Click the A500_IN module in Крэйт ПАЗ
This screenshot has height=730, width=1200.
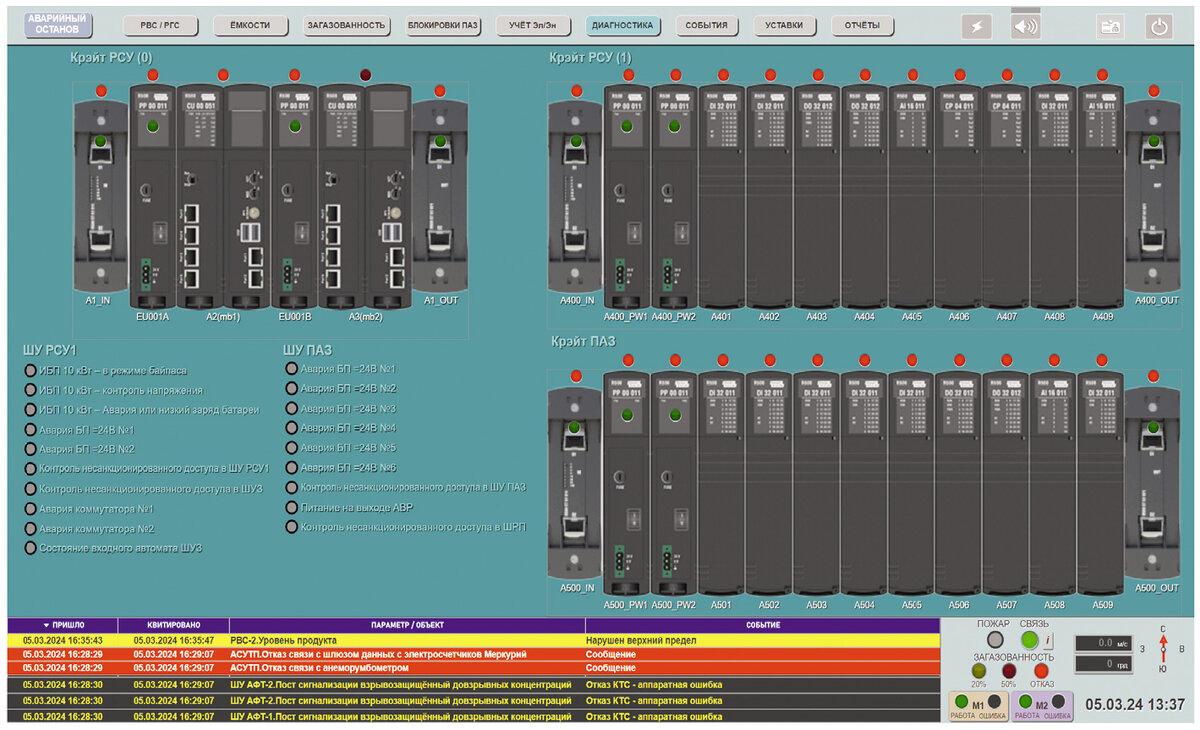(x=576, y=480)
